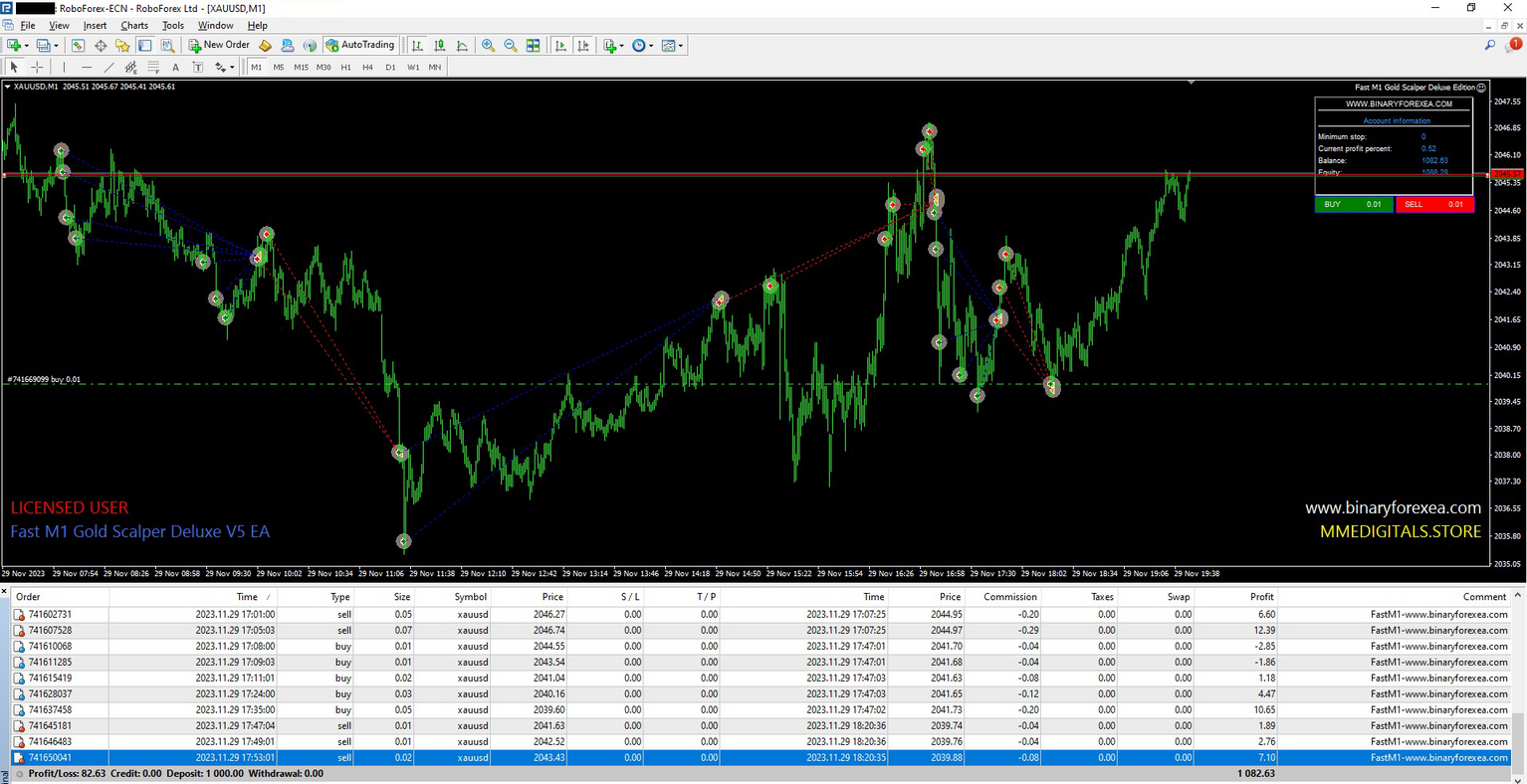Toggle chart auto scroll
The height and width of the screenshot is (784, 1527).
(x=561, y=46)
